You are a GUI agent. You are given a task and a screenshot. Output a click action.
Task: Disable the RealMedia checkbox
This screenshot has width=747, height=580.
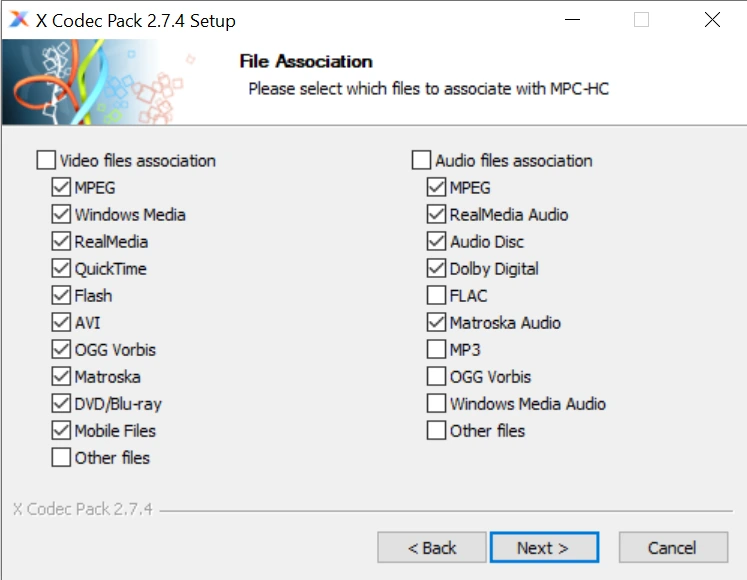(61, 242)
